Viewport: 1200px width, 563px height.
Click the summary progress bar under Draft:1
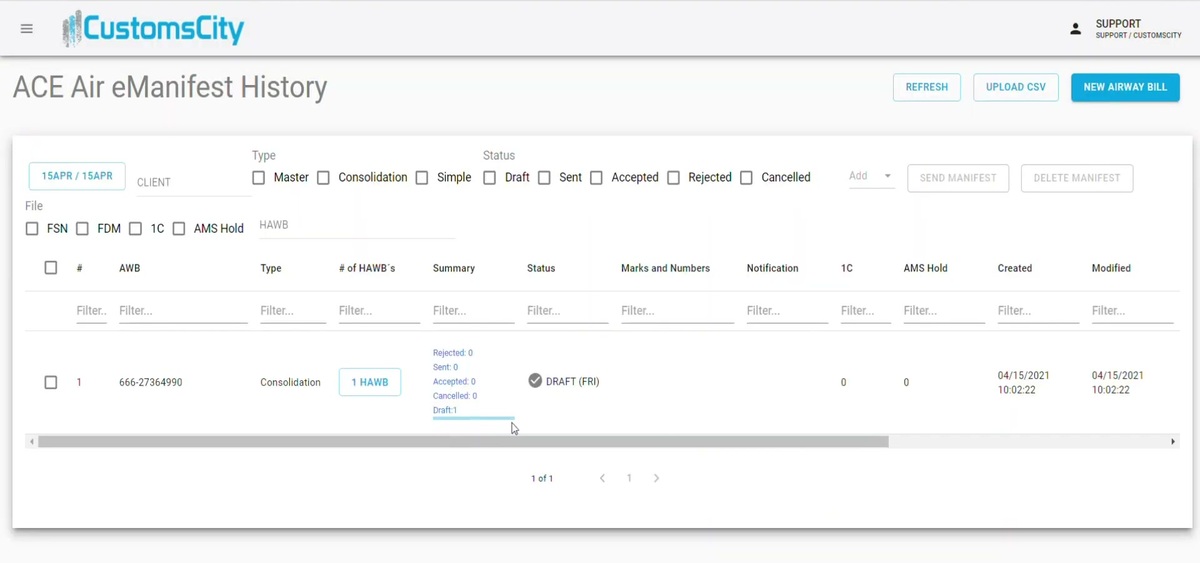[473, 418]
